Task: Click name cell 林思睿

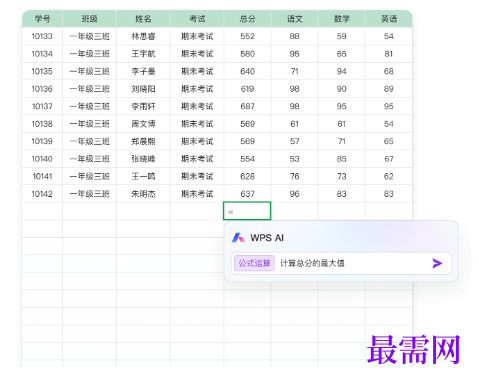Action: (143, 36)
